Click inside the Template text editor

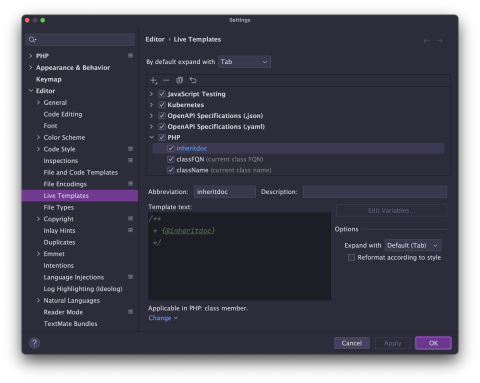(239, 256)
